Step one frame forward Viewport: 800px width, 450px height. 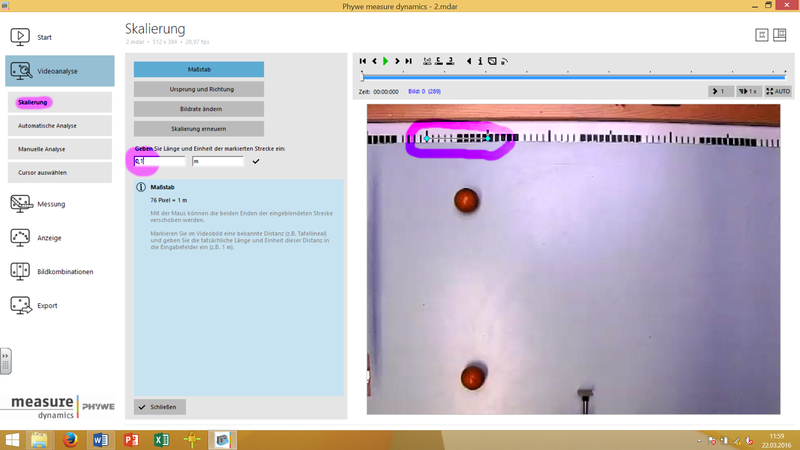(x=397, y=61)
